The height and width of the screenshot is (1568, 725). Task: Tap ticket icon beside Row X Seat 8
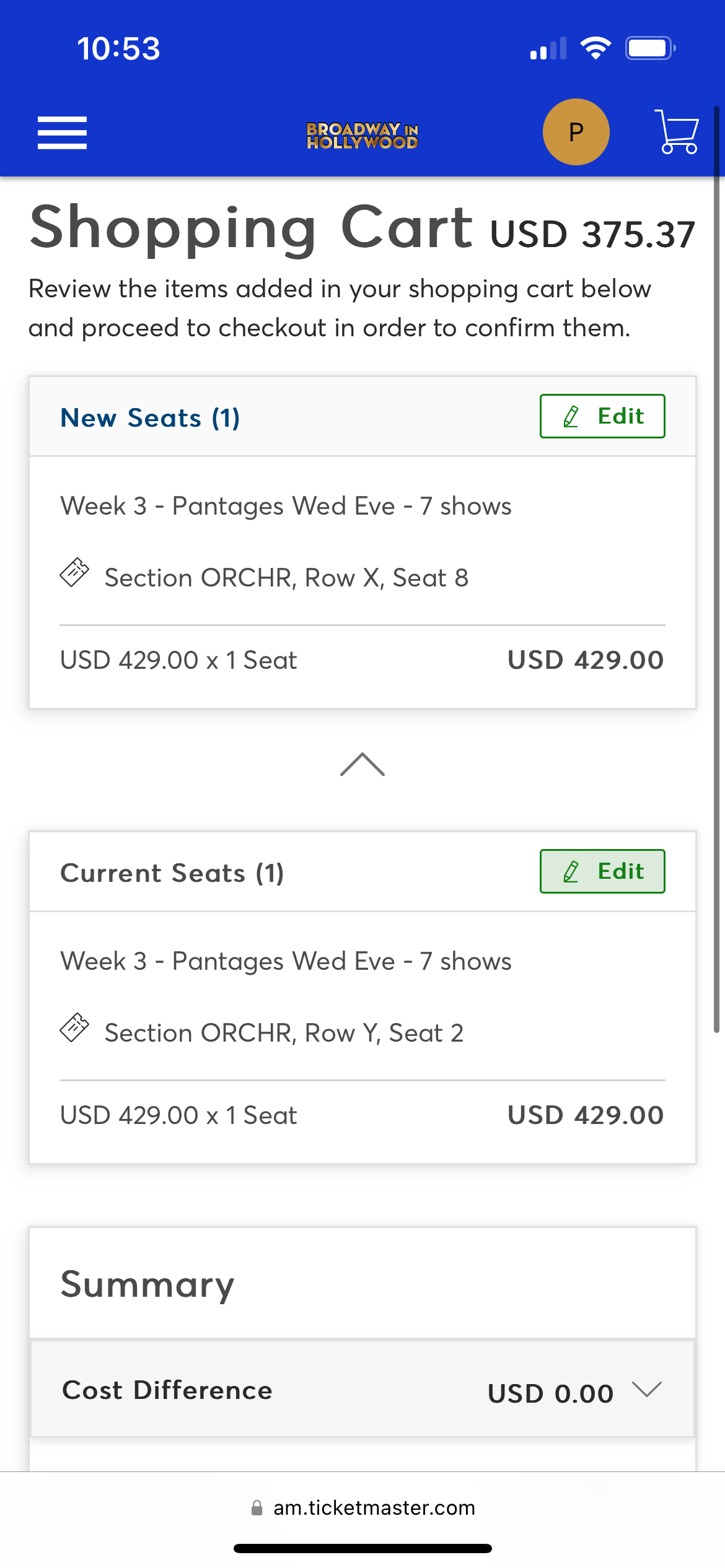tap(74, 572)
